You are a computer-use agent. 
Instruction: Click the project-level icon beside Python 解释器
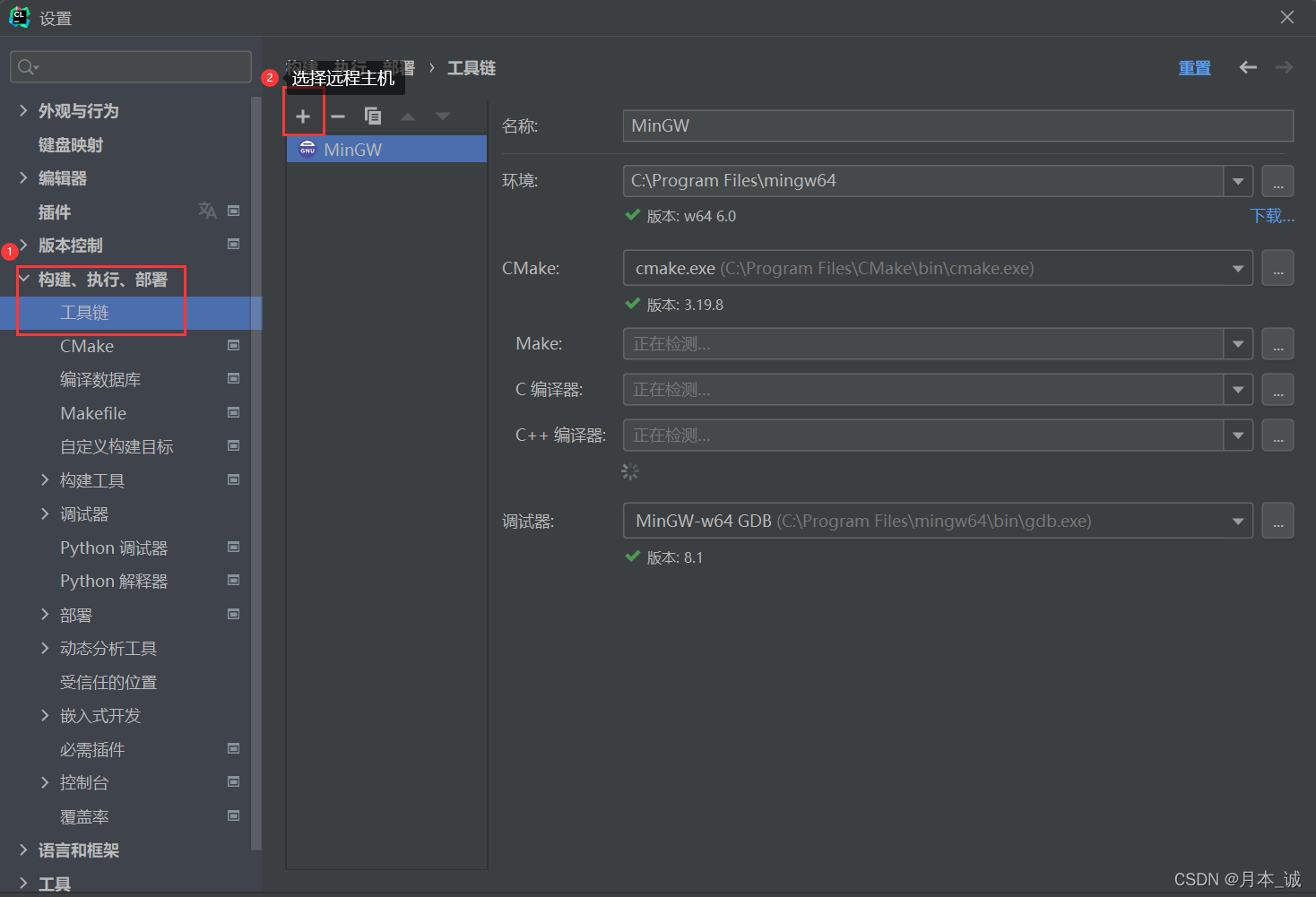234,580
